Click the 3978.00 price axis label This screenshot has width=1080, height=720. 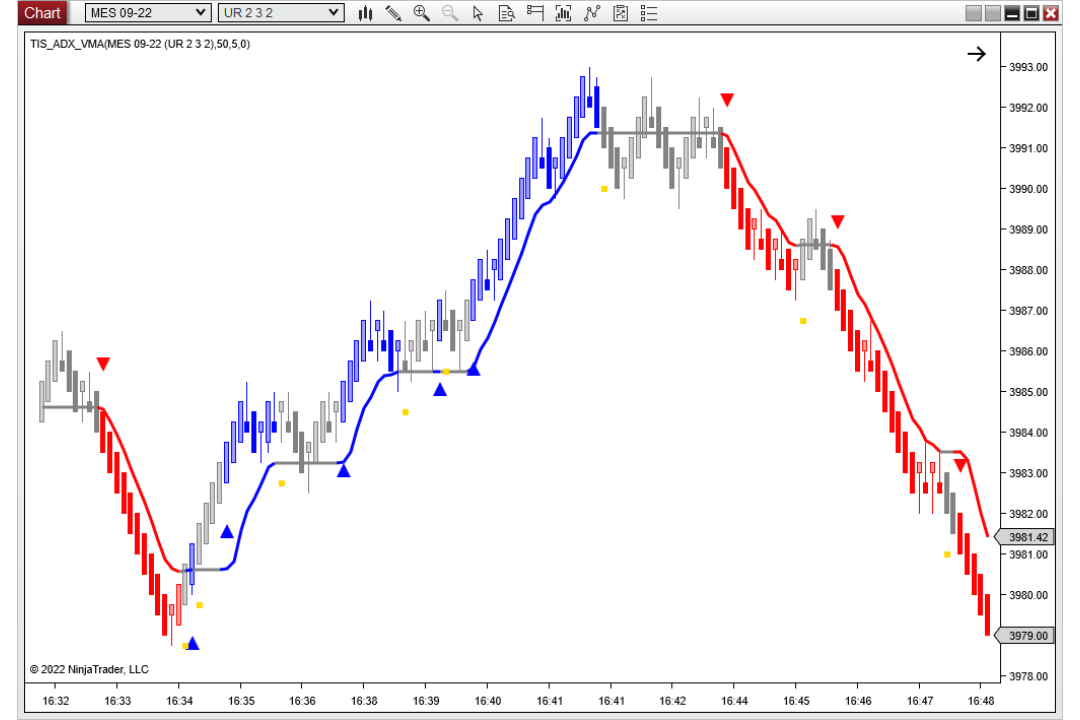[1028, 677]
